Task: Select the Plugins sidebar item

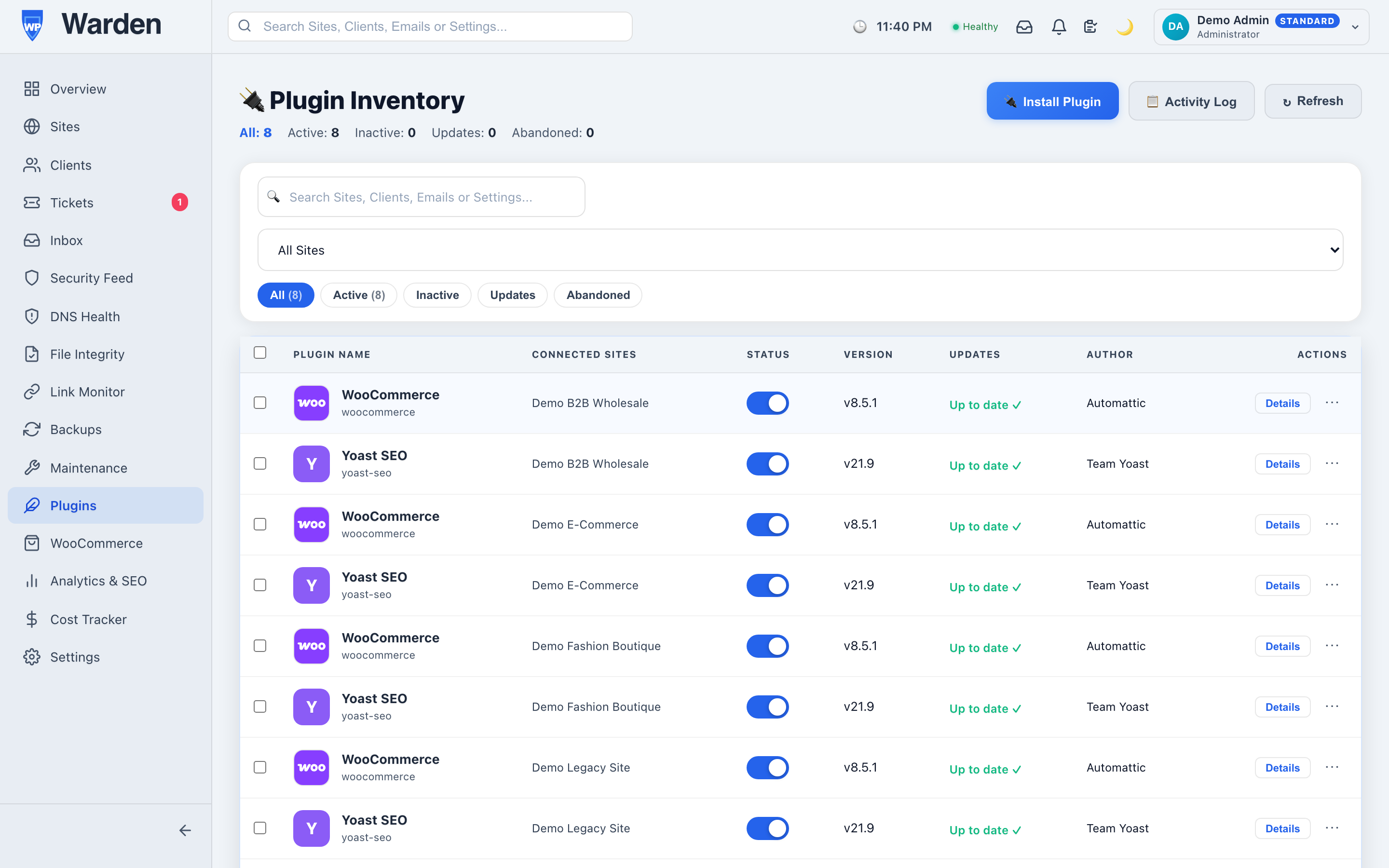Action: pyautogui.click(x=106, y=506)
